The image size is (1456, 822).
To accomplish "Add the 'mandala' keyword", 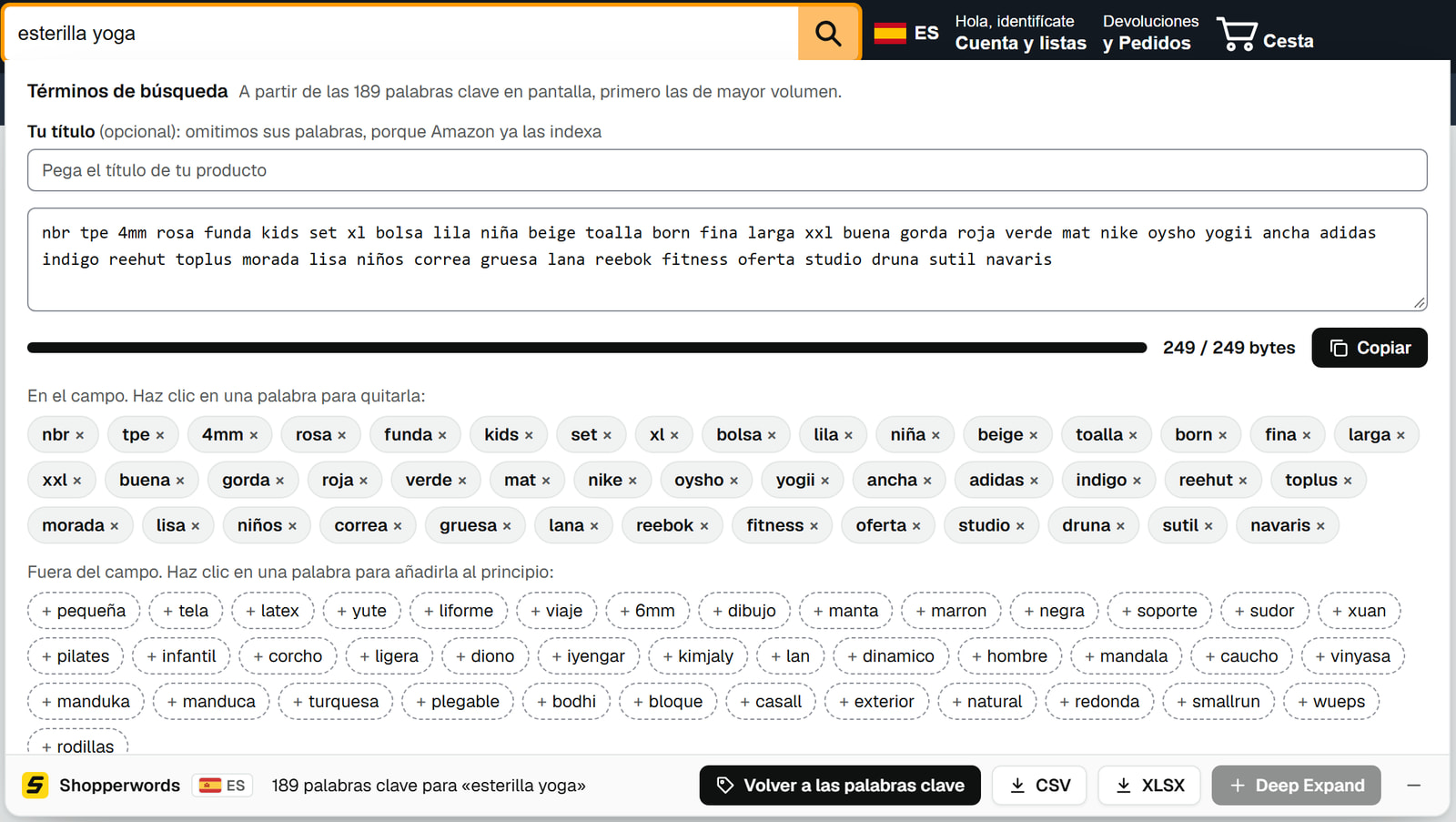I will click(1126, 656).
